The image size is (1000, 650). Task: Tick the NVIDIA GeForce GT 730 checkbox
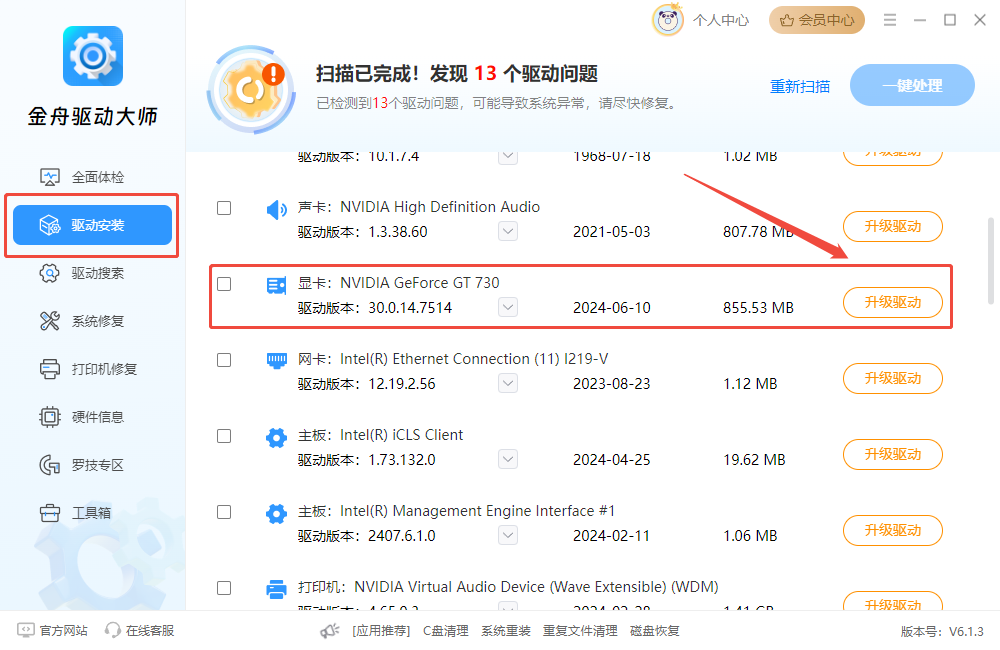click(x=224, y=284)
